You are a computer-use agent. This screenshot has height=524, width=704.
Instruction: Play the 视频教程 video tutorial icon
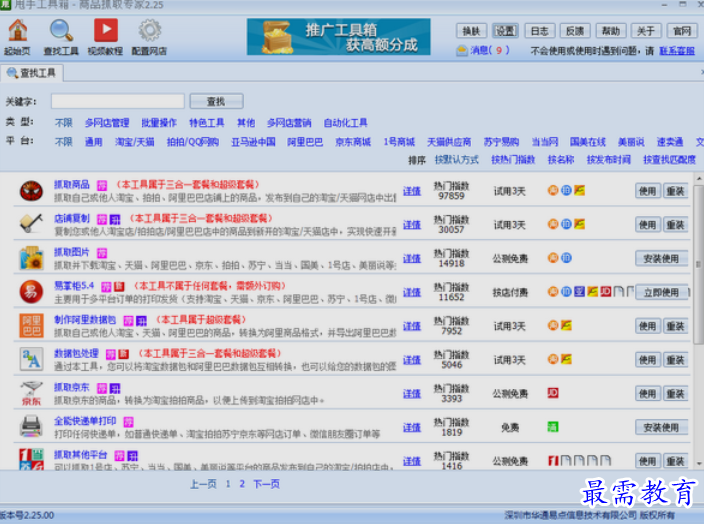click(106, 31)
